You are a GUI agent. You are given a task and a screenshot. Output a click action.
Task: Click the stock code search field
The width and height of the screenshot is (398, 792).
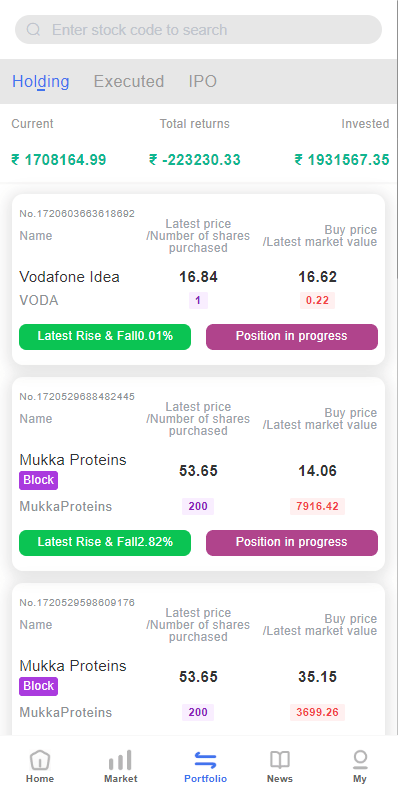click(x=198, y=30)
